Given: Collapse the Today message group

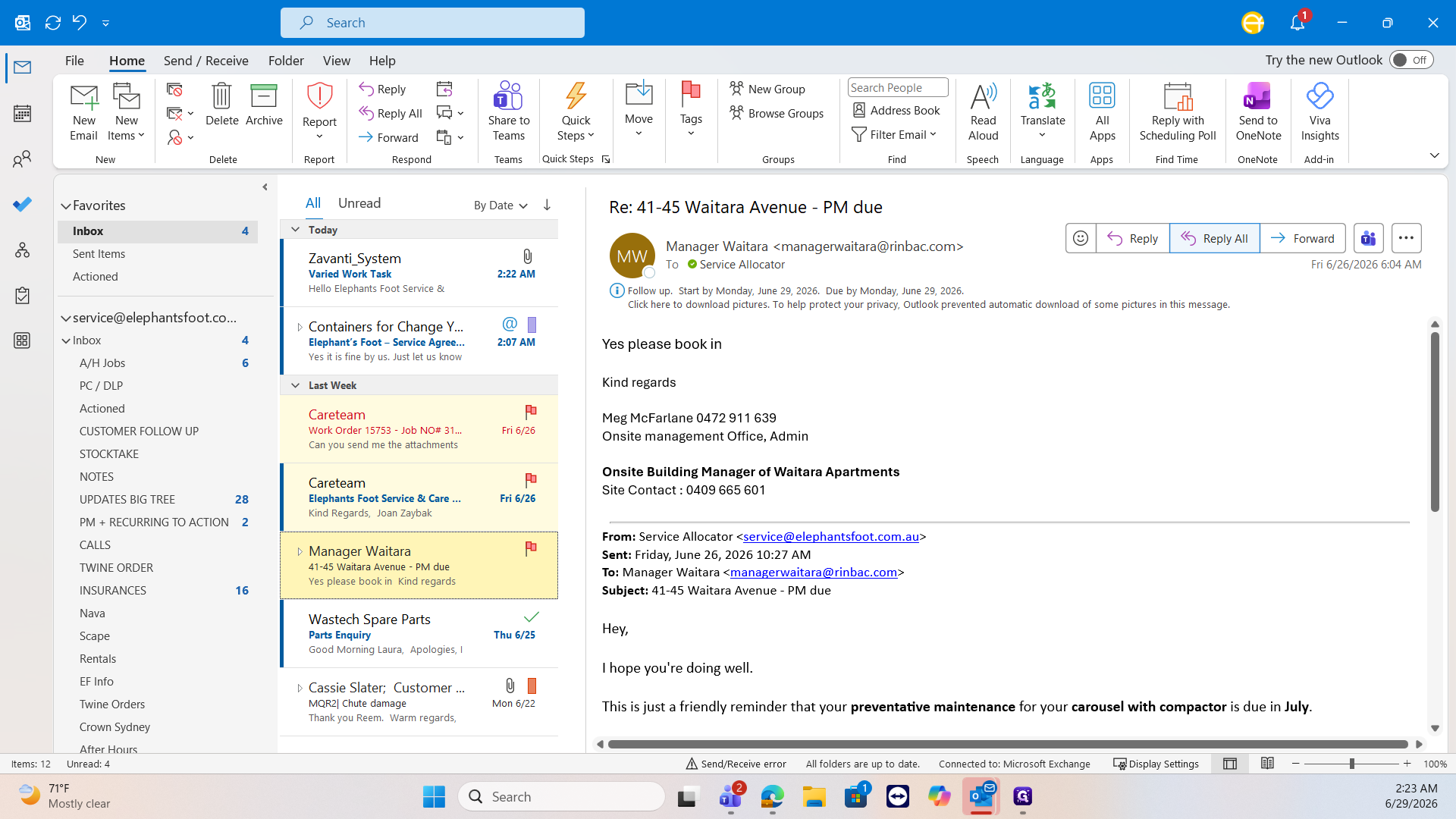Looking at the screenshot, I should coord(296,230).
